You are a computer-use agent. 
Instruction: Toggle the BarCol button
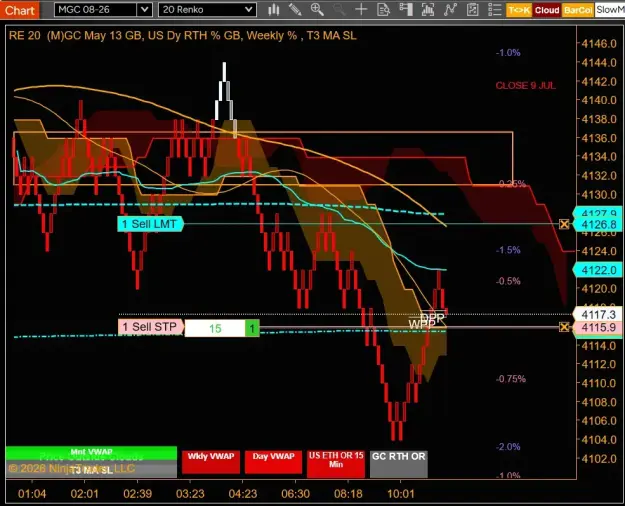(x=578, y=10)
